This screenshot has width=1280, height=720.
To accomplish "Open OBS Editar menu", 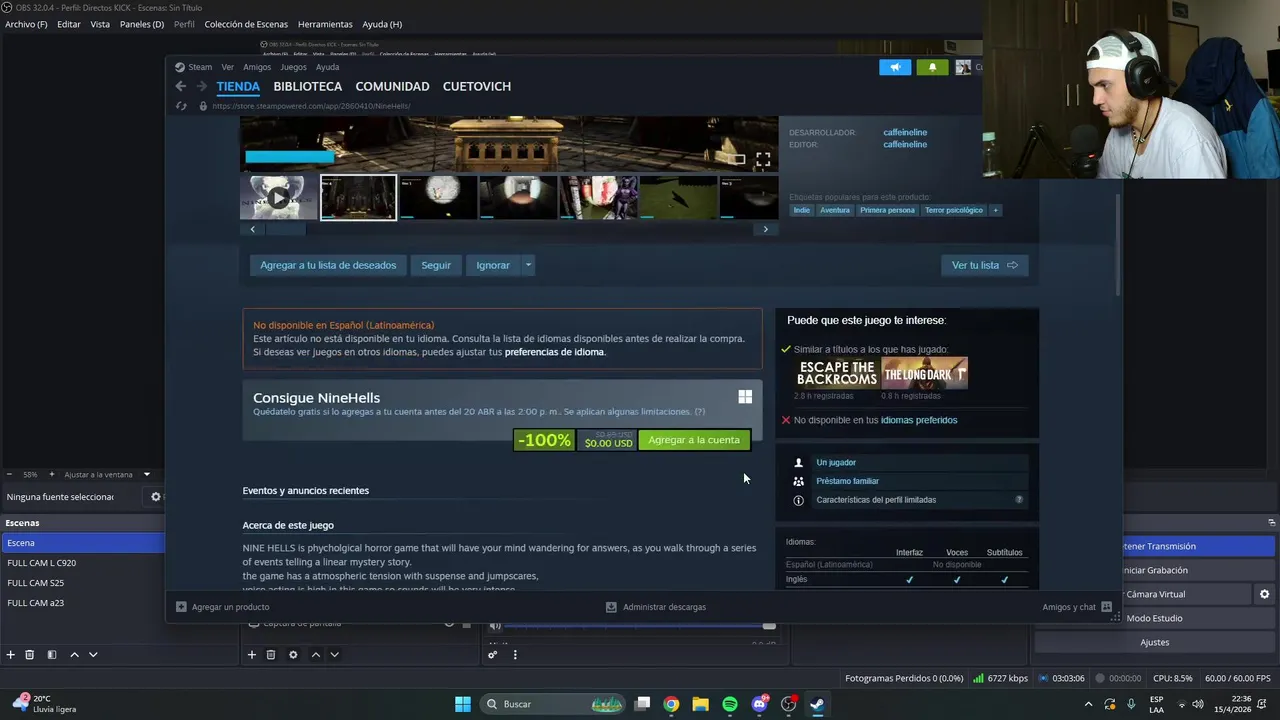I will (69, 24).
